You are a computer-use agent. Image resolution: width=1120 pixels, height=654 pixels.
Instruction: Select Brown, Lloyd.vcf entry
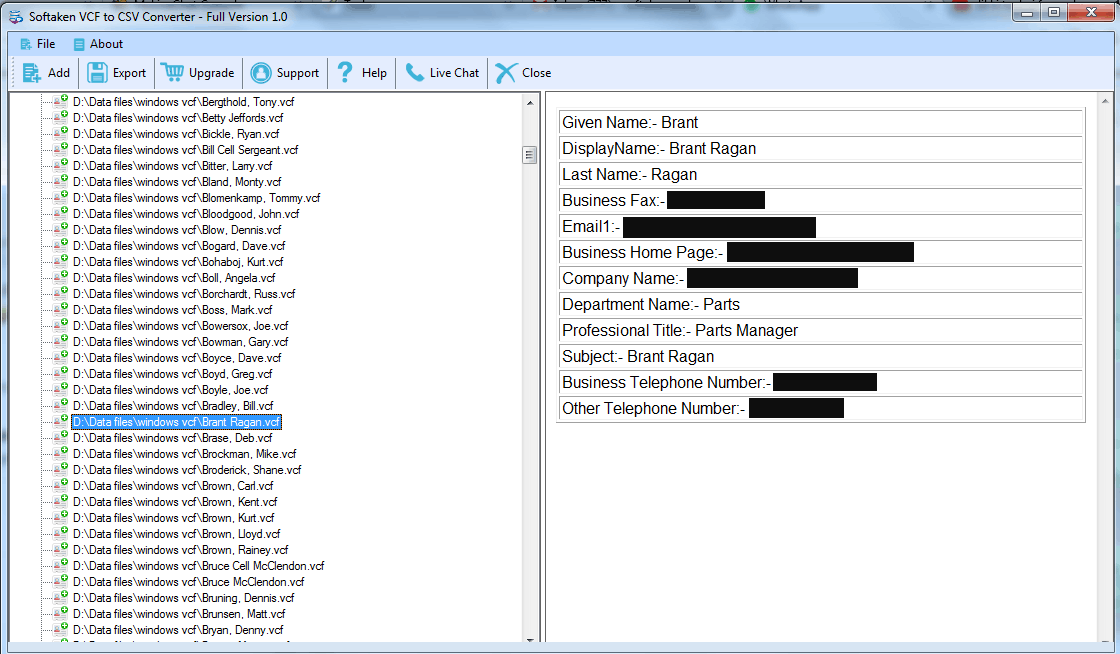[176, 533]
